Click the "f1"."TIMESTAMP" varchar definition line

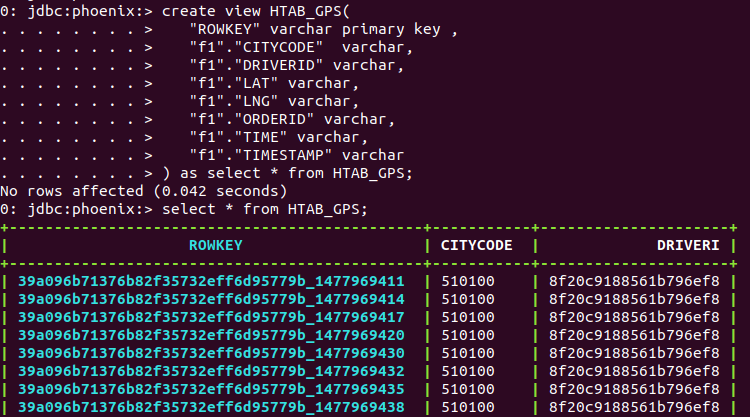point(296,155)
